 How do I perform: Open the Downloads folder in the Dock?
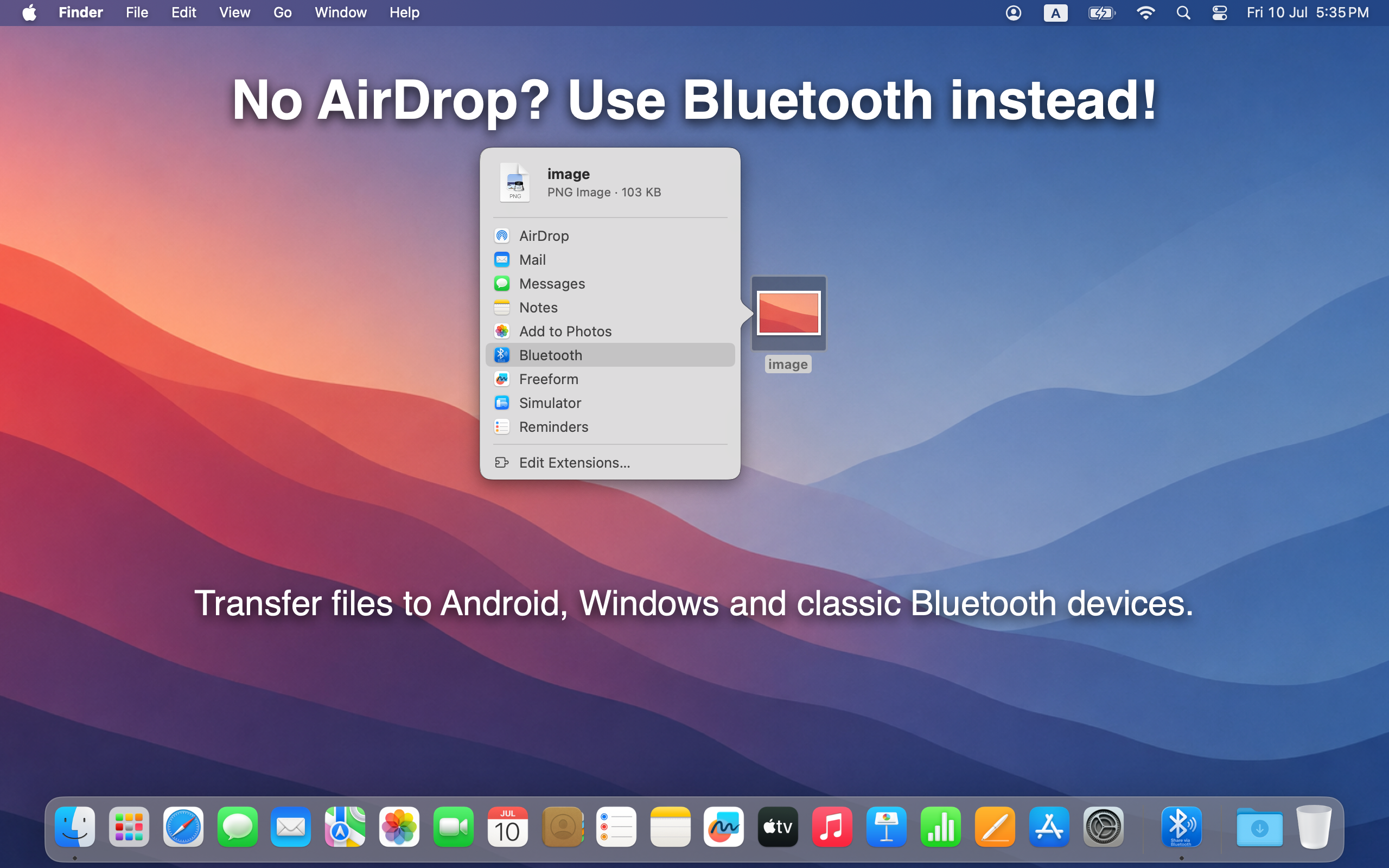coord(1259,827)
